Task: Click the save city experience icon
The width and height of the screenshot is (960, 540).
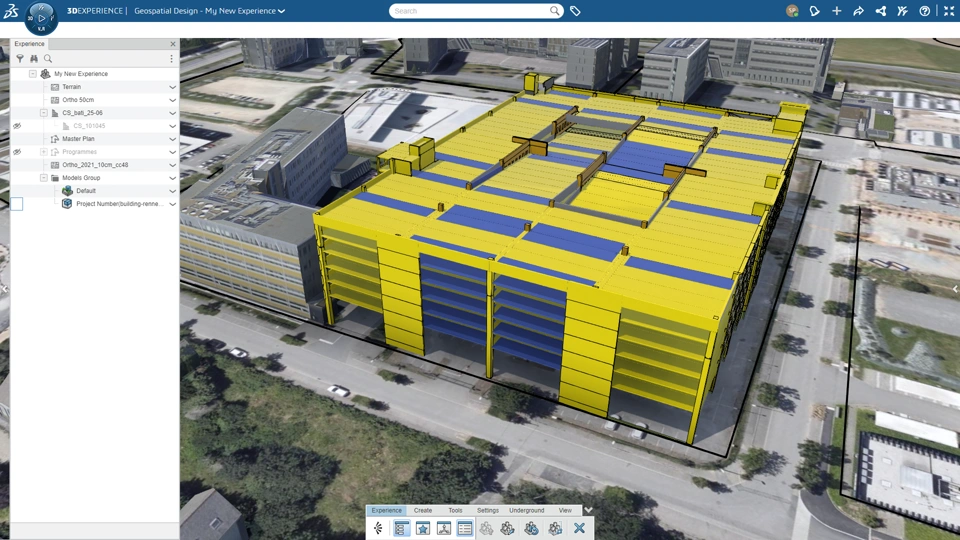Action: click(x=555, y=528)
